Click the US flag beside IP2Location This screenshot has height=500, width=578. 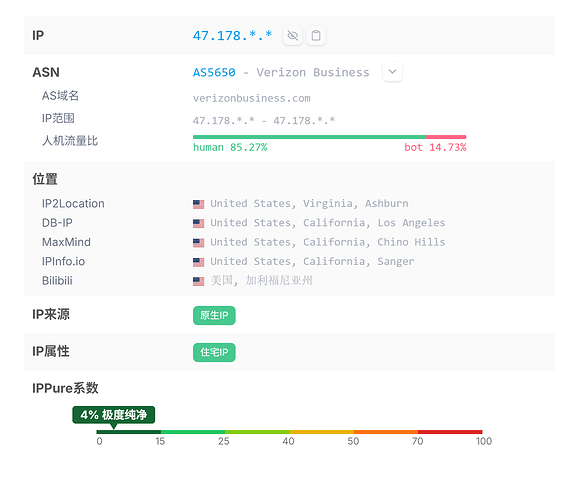point(198,204)
